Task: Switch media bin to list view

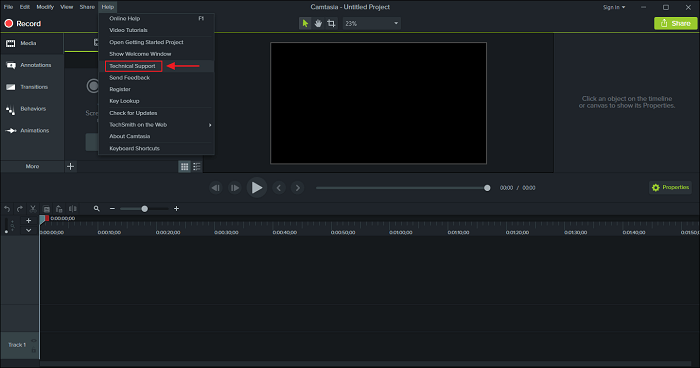Action: click(197, 167)
